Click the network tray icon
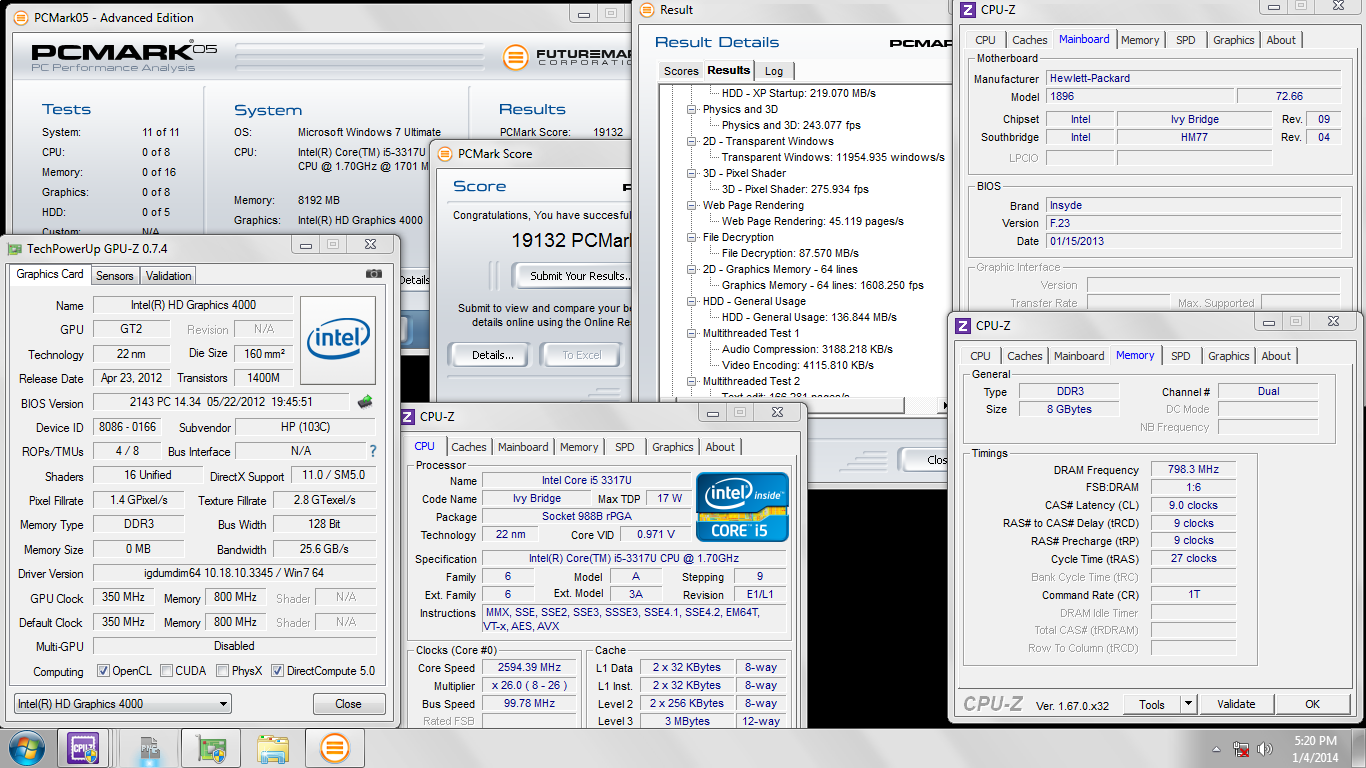The image size is (1366, 768). (1241, 749)
